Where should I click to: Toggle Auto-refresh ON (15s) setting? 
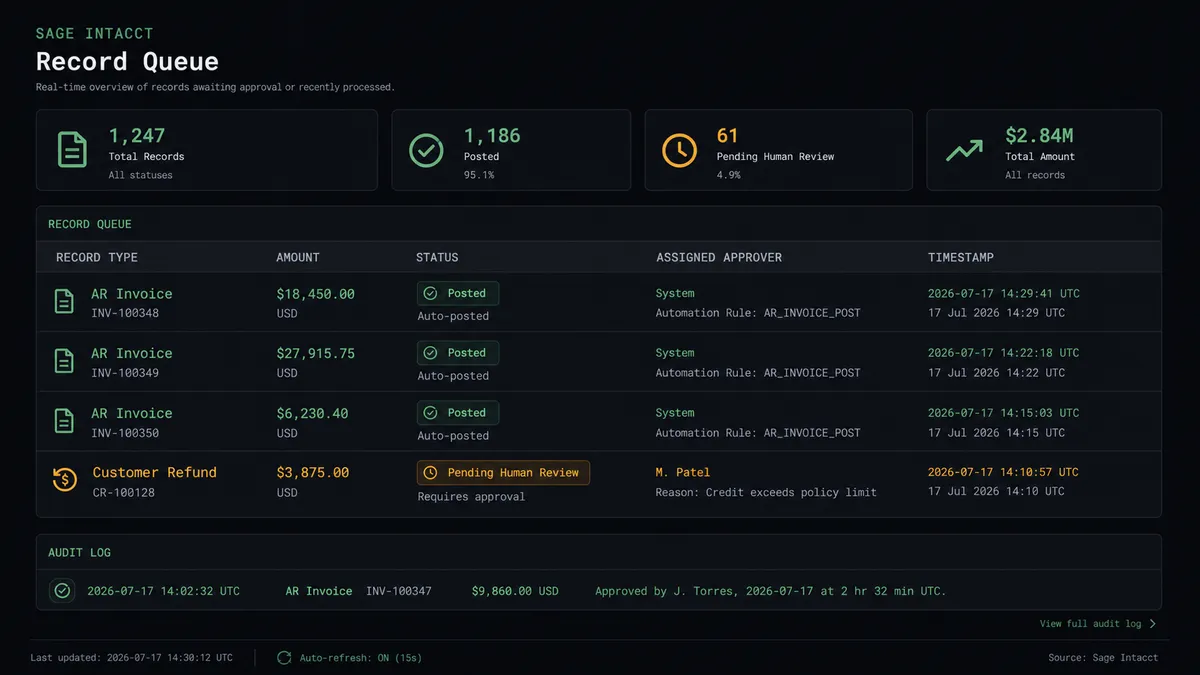click(x=349, y=658)
